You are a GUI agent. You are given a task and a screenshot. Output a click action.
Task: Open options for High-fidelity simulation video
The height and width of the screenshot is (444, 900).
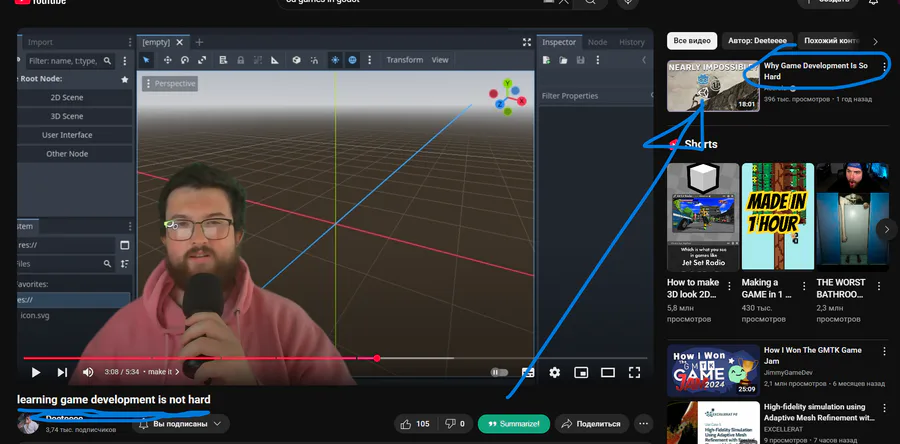884,407
